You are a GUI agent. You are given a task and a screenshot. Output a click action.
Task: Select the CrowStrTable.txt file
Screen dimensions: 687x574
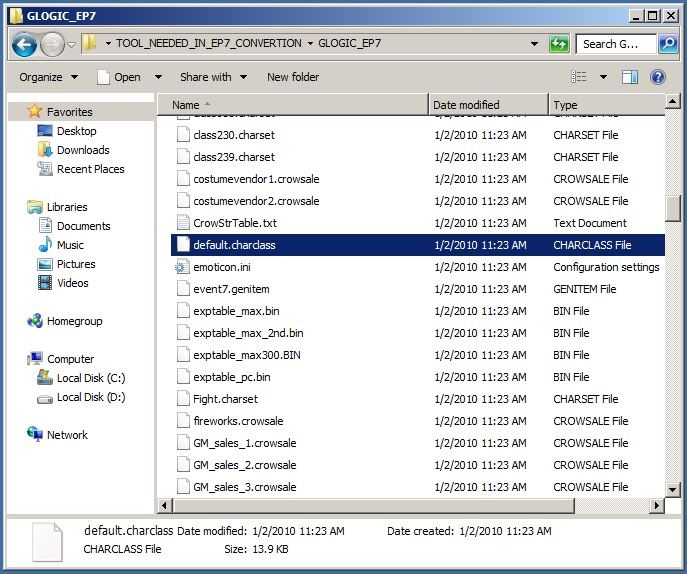(x=234, y=223)
